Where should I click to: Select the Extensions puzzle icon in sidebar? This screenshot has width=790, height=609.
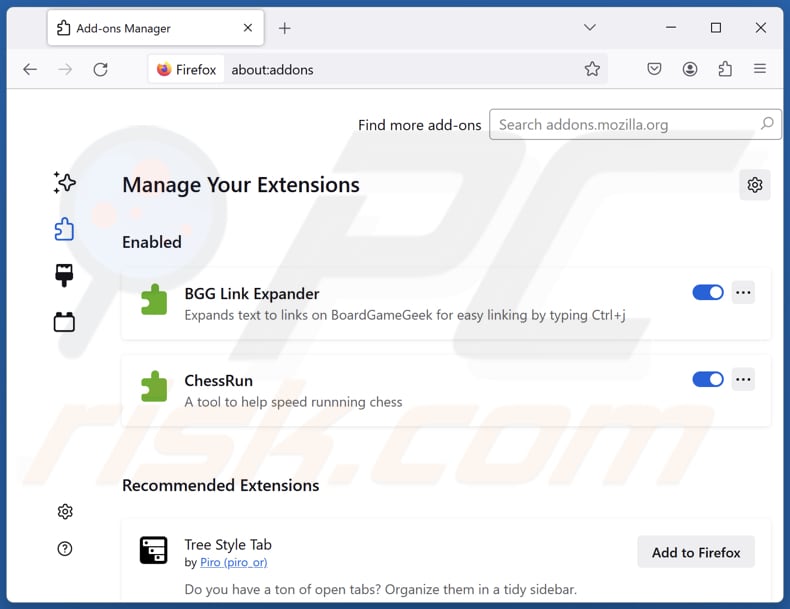pos(65,229)
